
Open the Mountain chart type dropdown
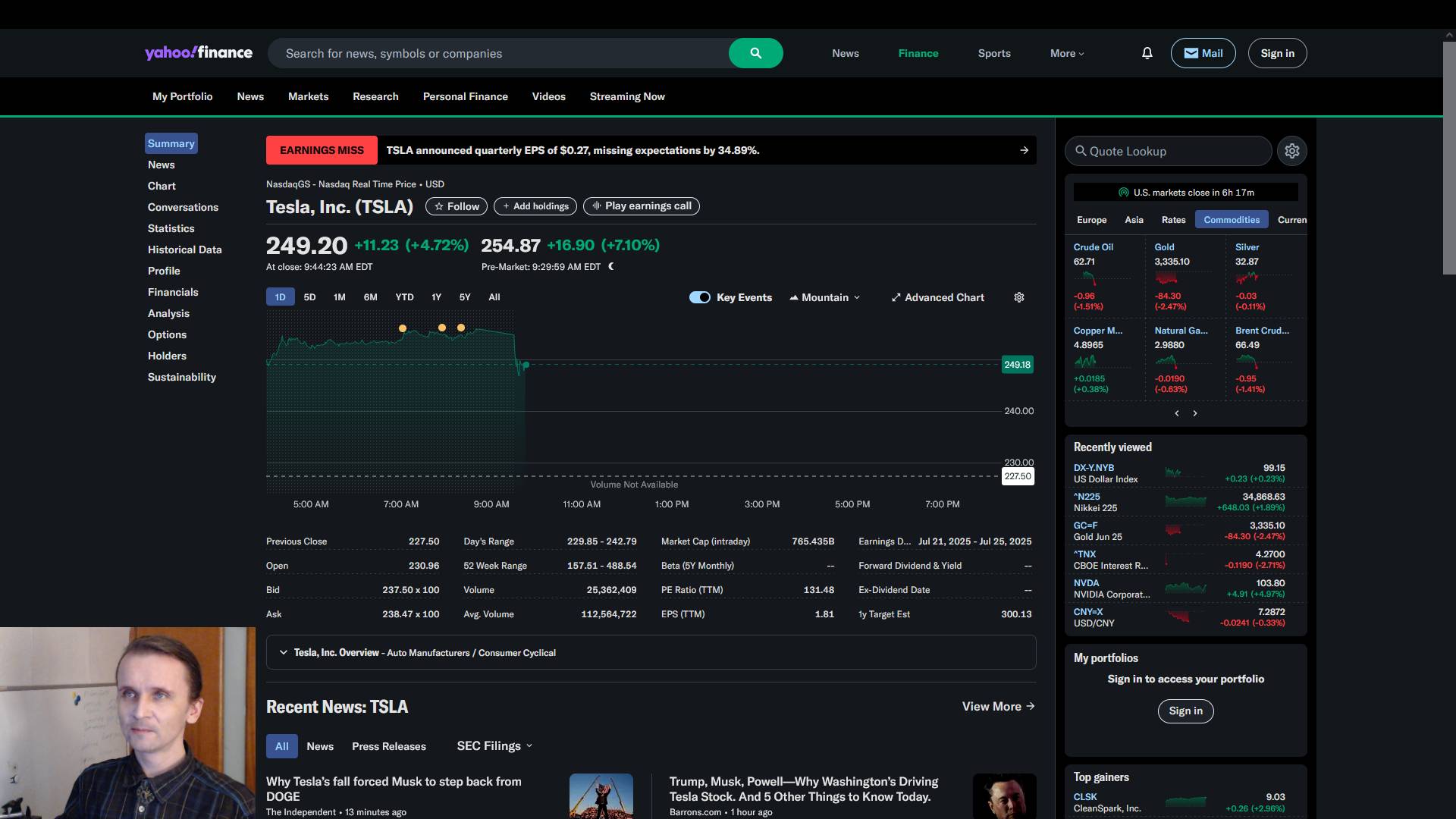[825, 297]
